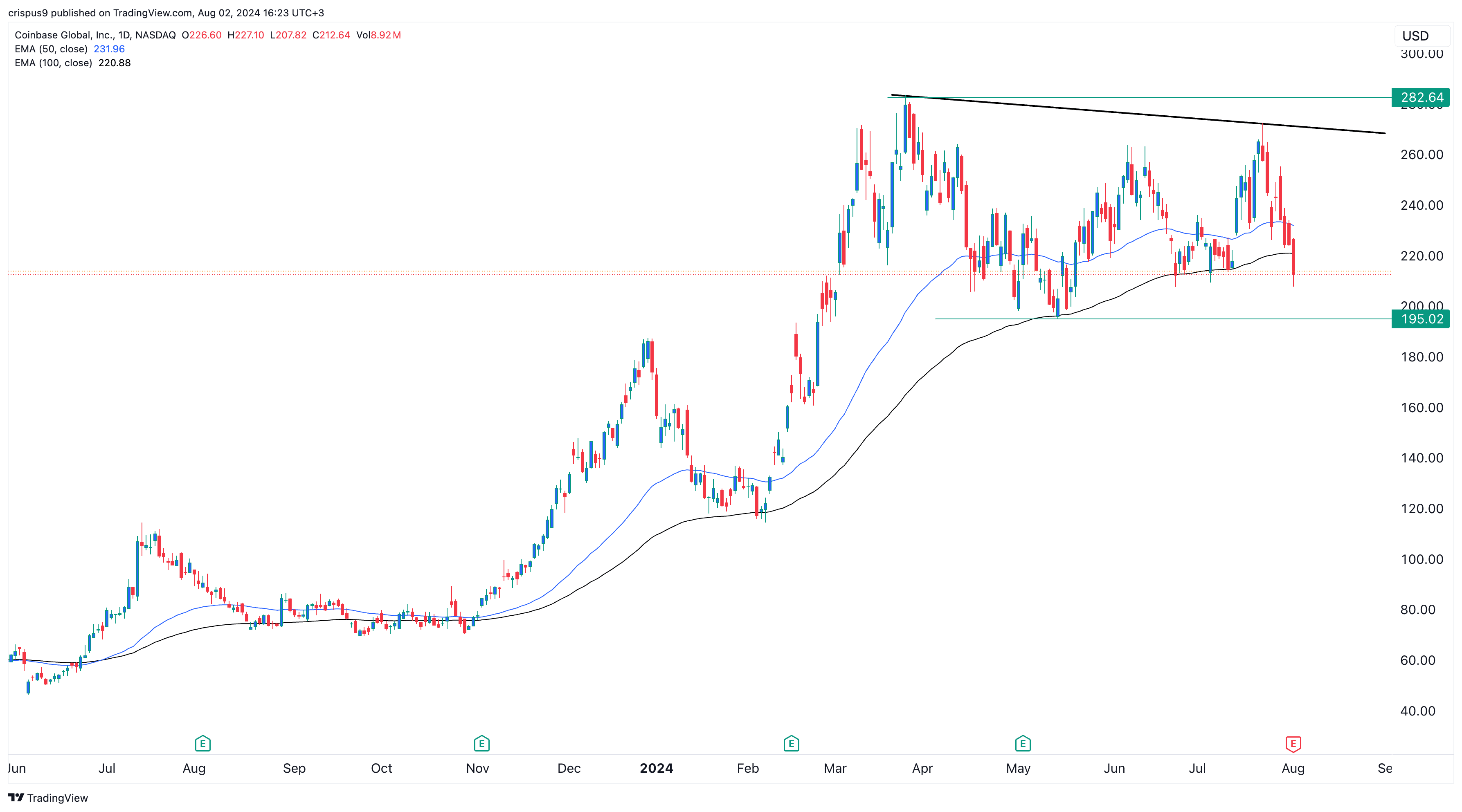Click the Vol 8.92 M reading

tap(378, 35)
